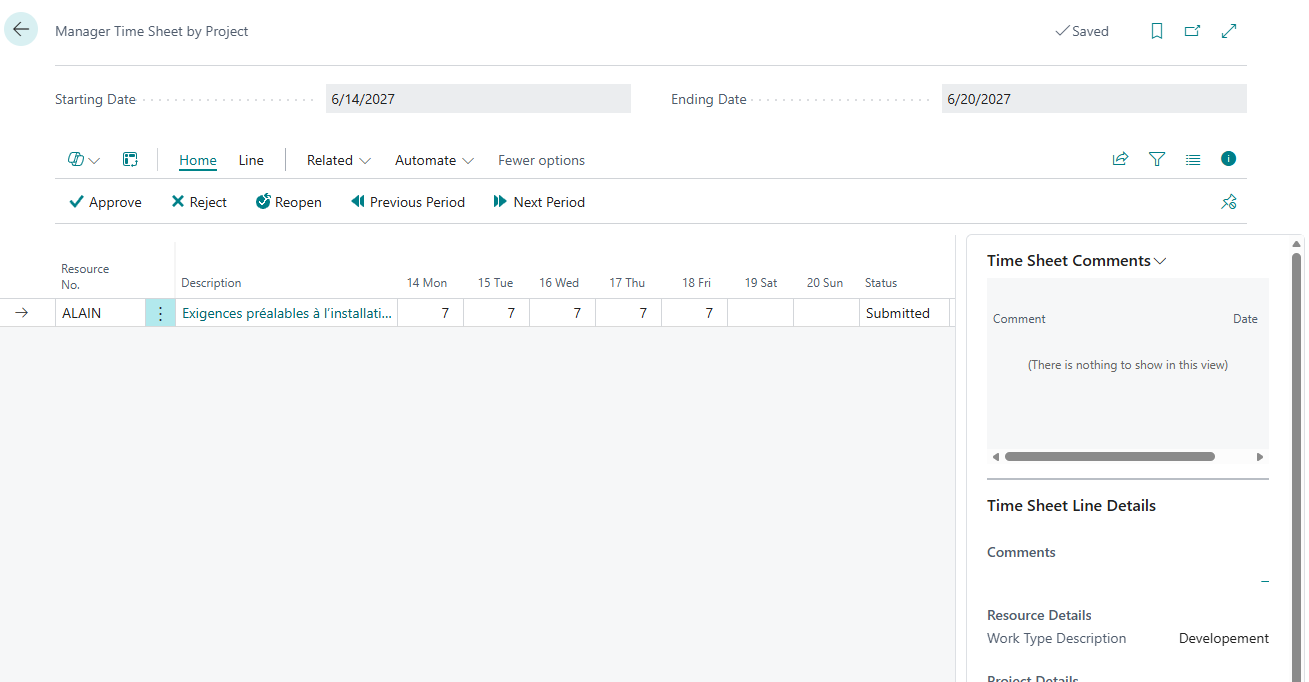Viewport: 1309px width, 682px height.
Task: Click the Comment column header
Action: [1019, 319]
